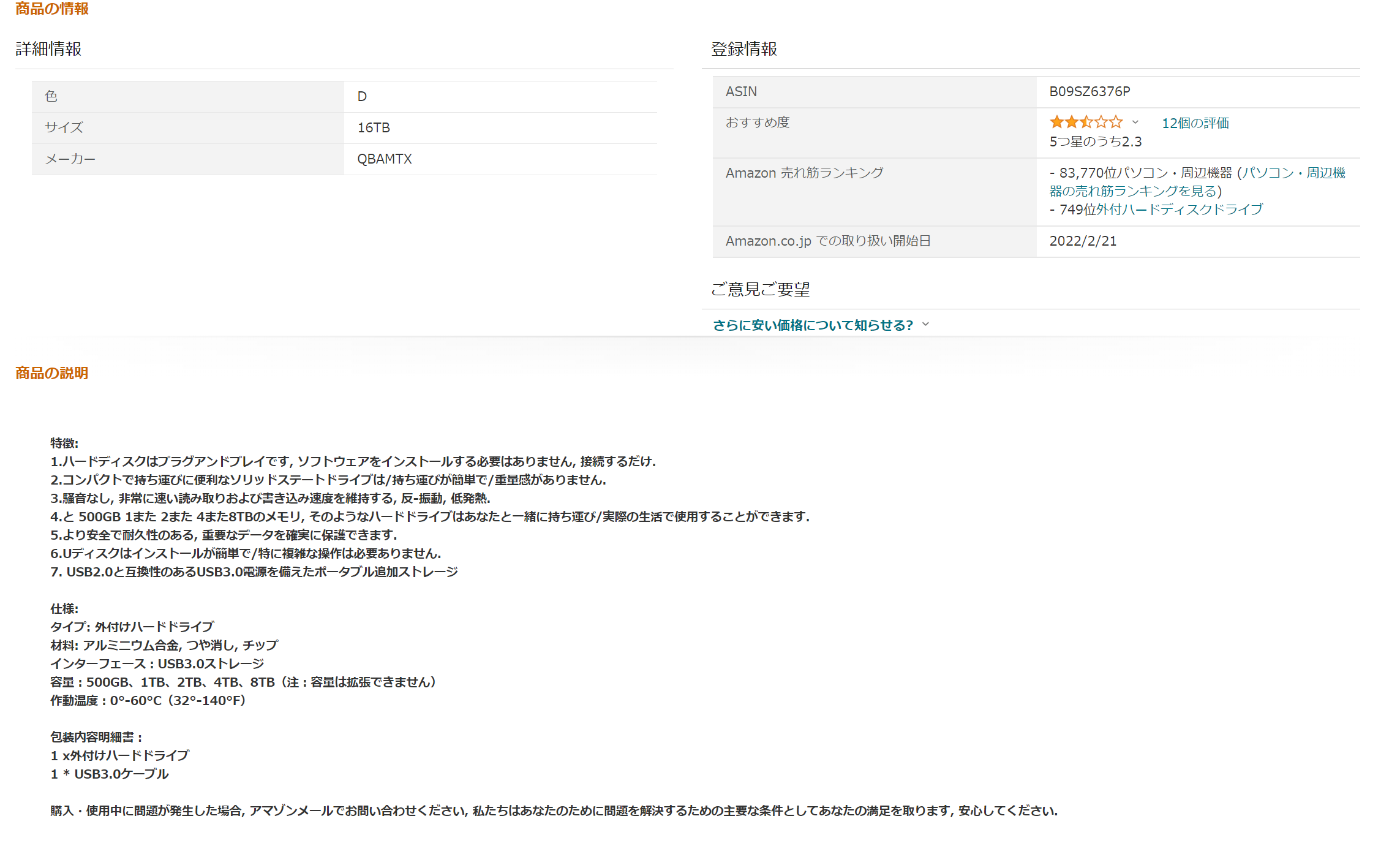This screenshot has width=1400, height=846.
Task: Click the 仕様: label in description
Action: 64,608
